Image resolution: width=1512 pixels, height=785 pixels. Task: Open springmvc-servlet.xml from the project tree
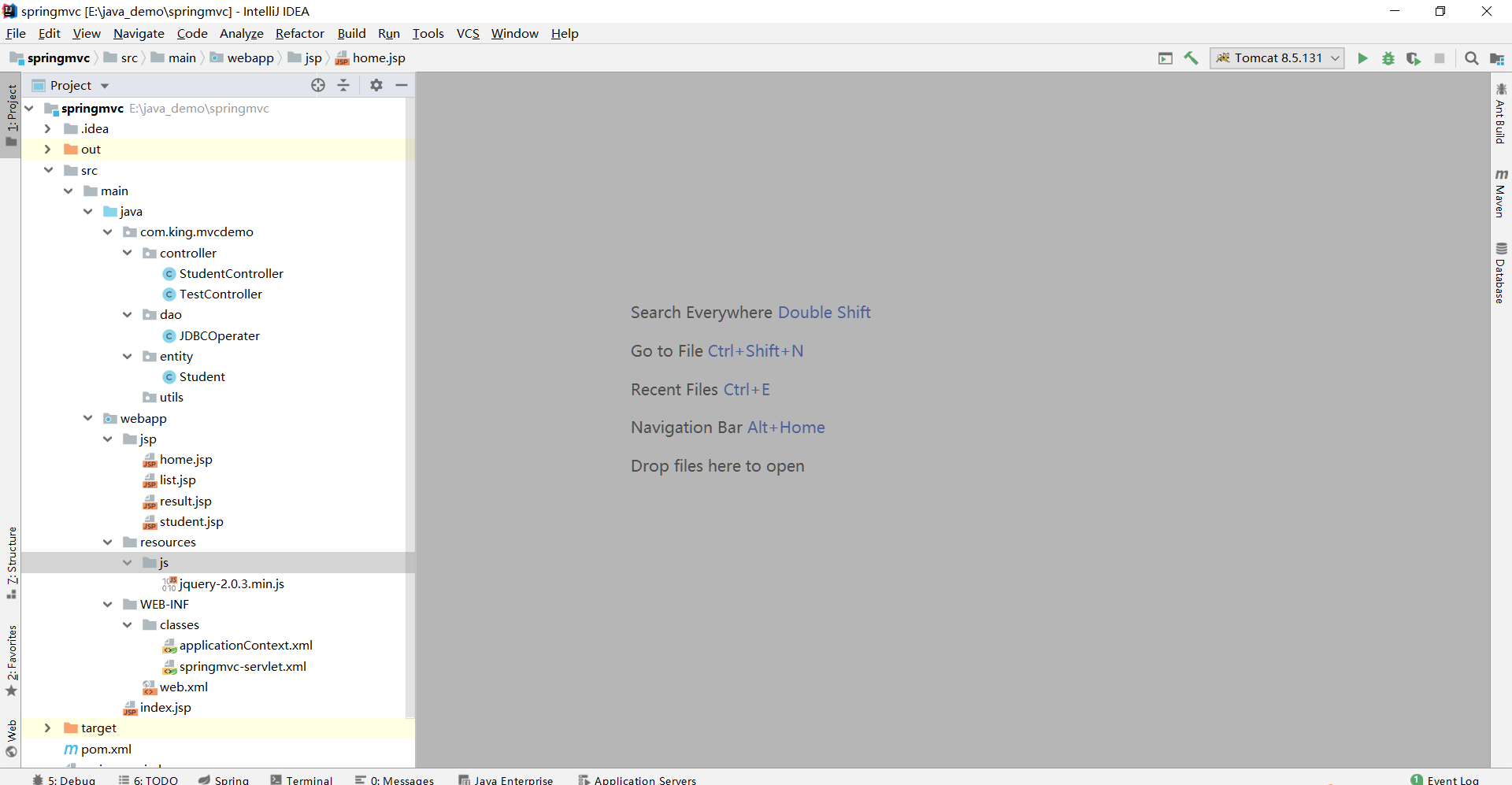tap(243, 666)
